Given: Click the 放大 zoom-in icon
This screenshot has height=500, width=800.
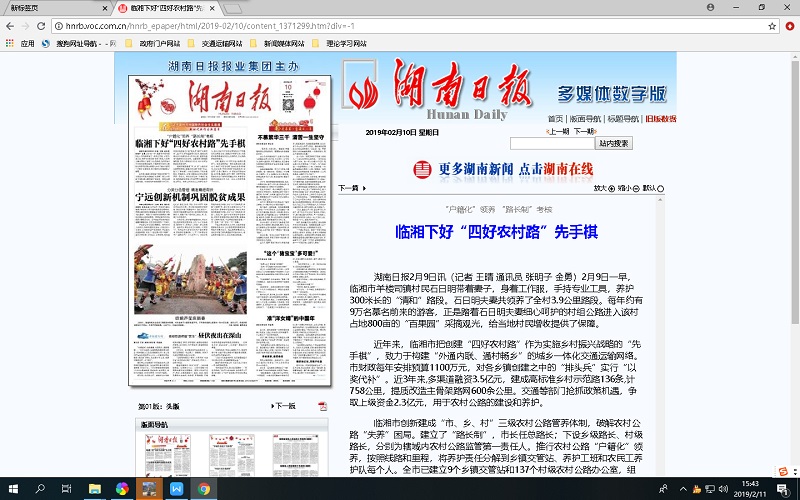Looking at the screenshot, I should pos(611,189).
